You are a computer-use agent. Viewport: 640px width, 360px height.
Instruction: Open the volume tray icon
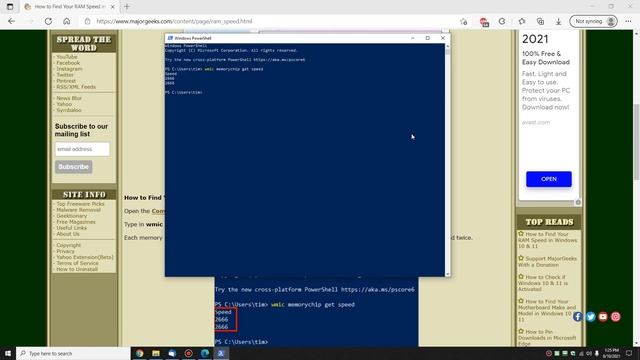[589, 353]
